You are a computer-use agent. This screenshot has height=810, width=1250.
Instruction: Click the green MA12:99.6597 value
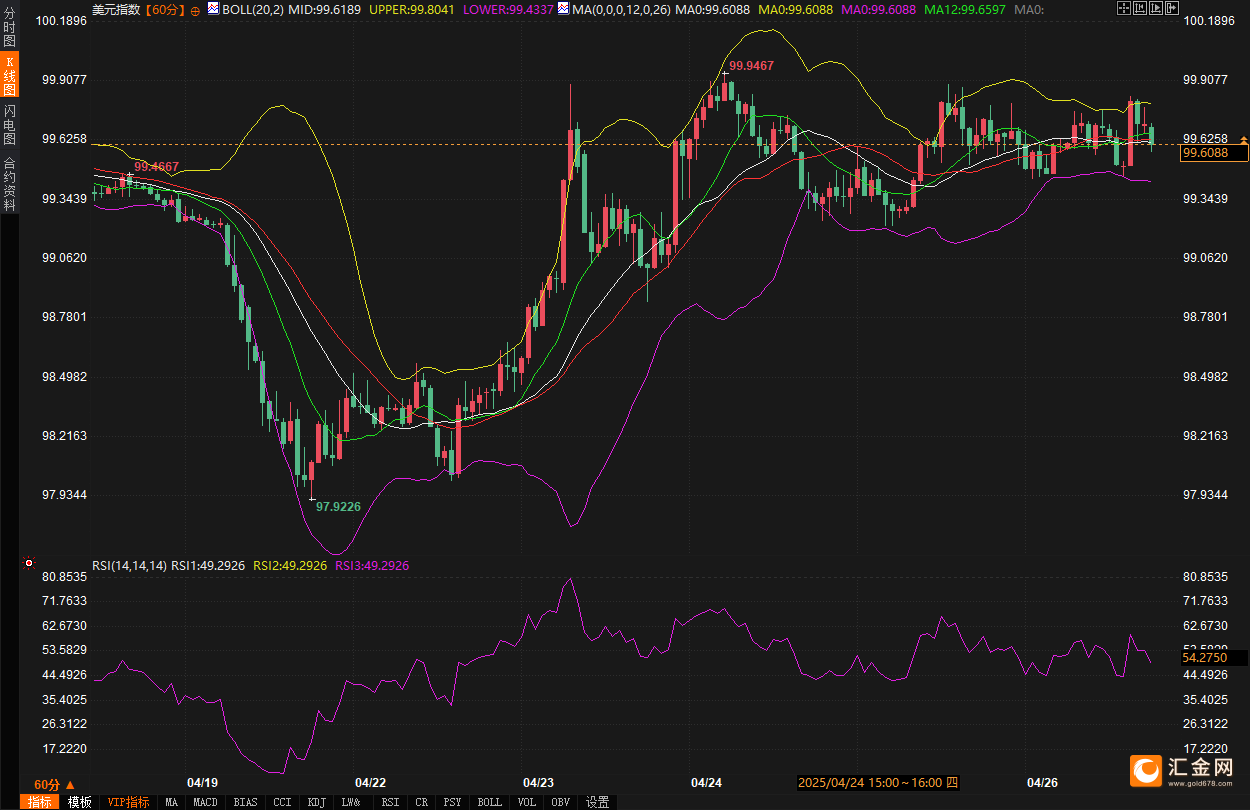click(965, 9)
